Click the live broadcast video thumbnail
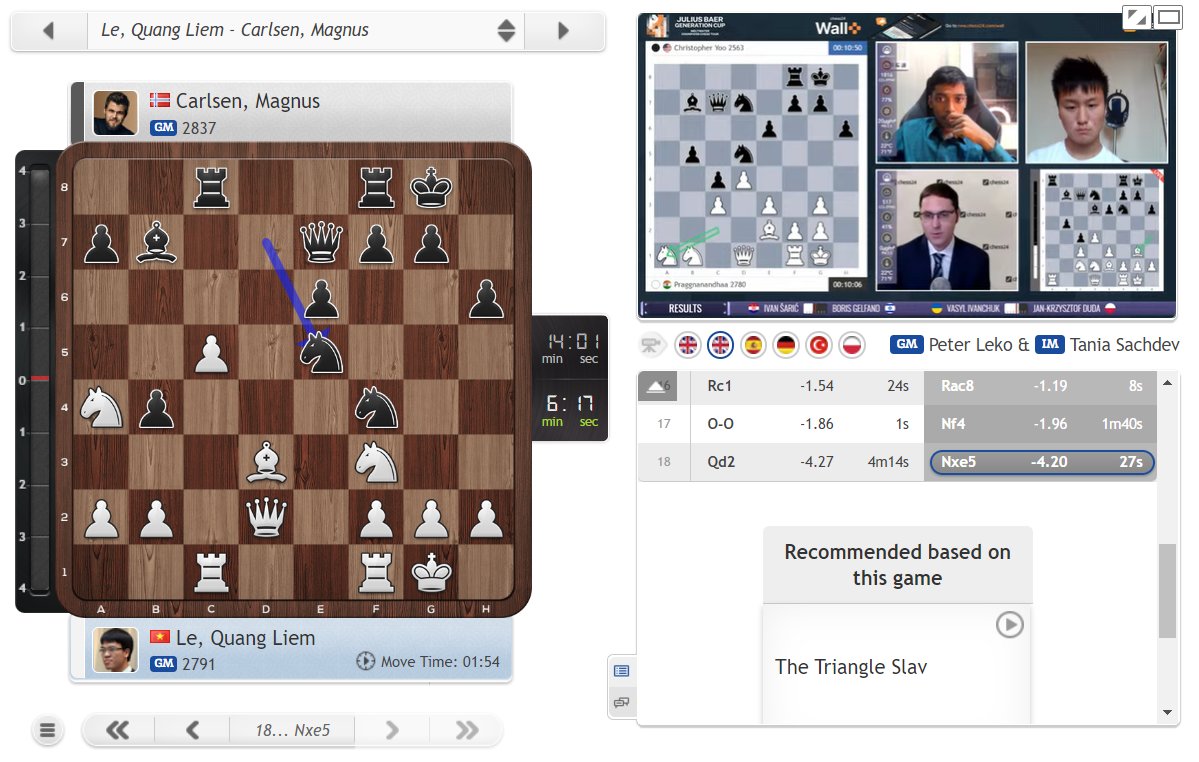This screenshot has width=1199, height=762. (907, 165)
